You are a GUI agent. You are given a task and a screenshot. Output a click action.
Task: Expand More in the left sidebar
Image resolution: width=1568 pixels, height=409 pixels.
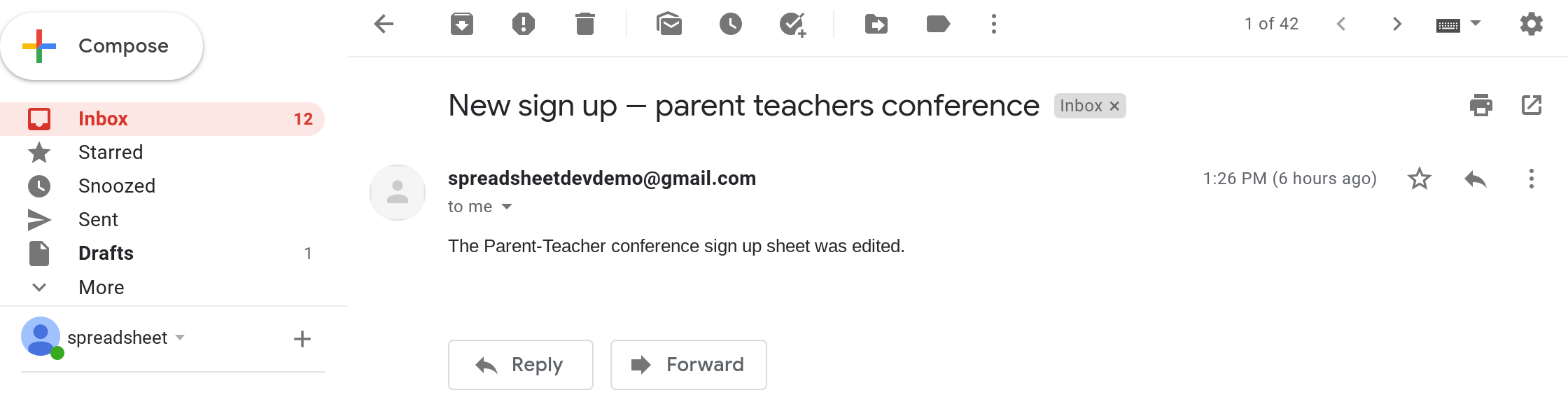[x=101, y=287]
